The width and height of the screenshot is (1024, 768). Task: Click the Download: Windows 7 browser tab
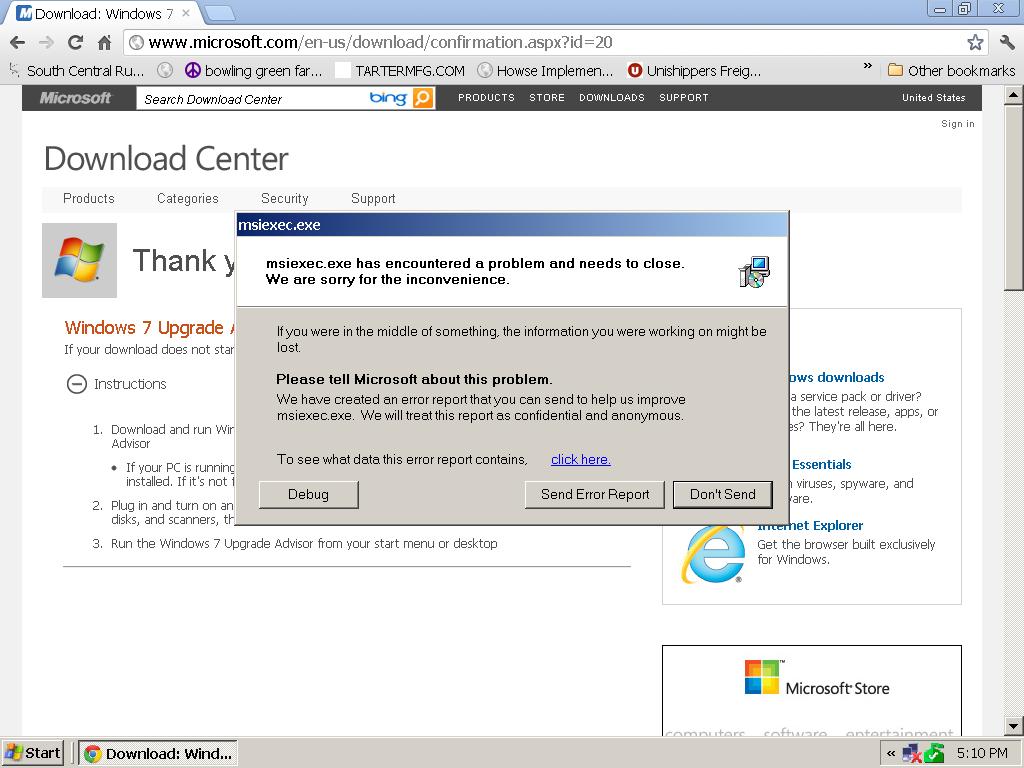point(104,13)
